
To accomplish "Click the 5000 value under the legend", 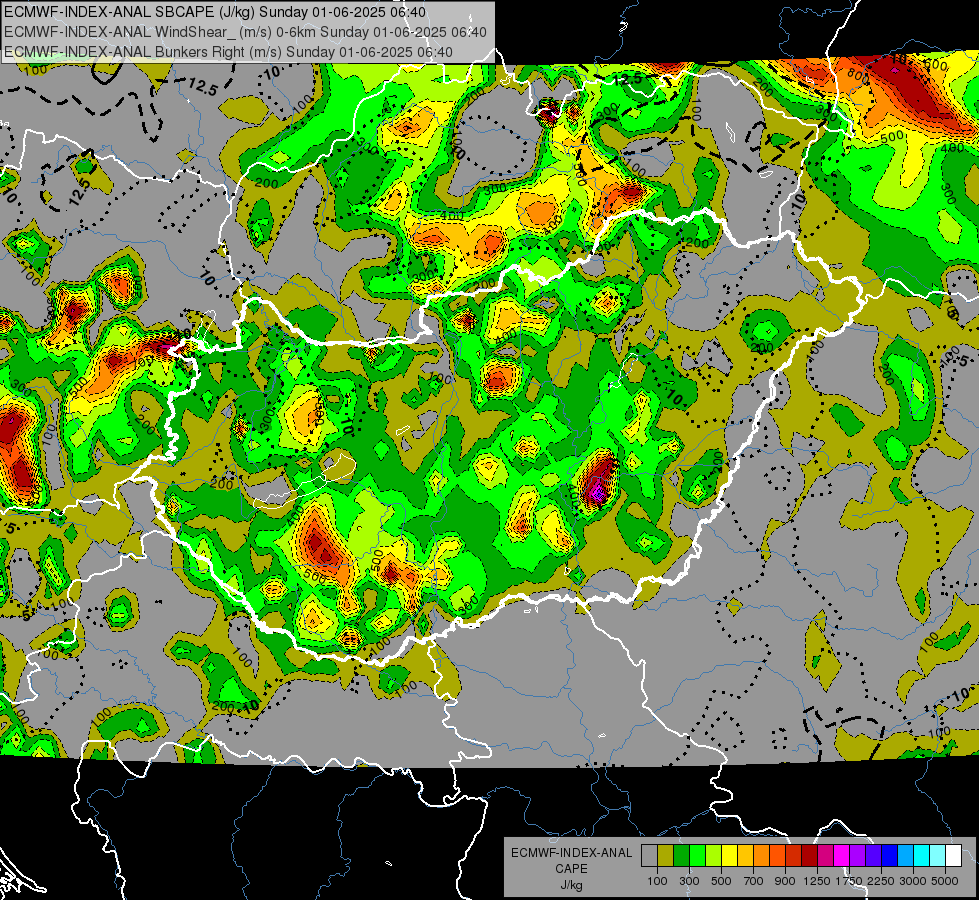I will pos(945,881).
